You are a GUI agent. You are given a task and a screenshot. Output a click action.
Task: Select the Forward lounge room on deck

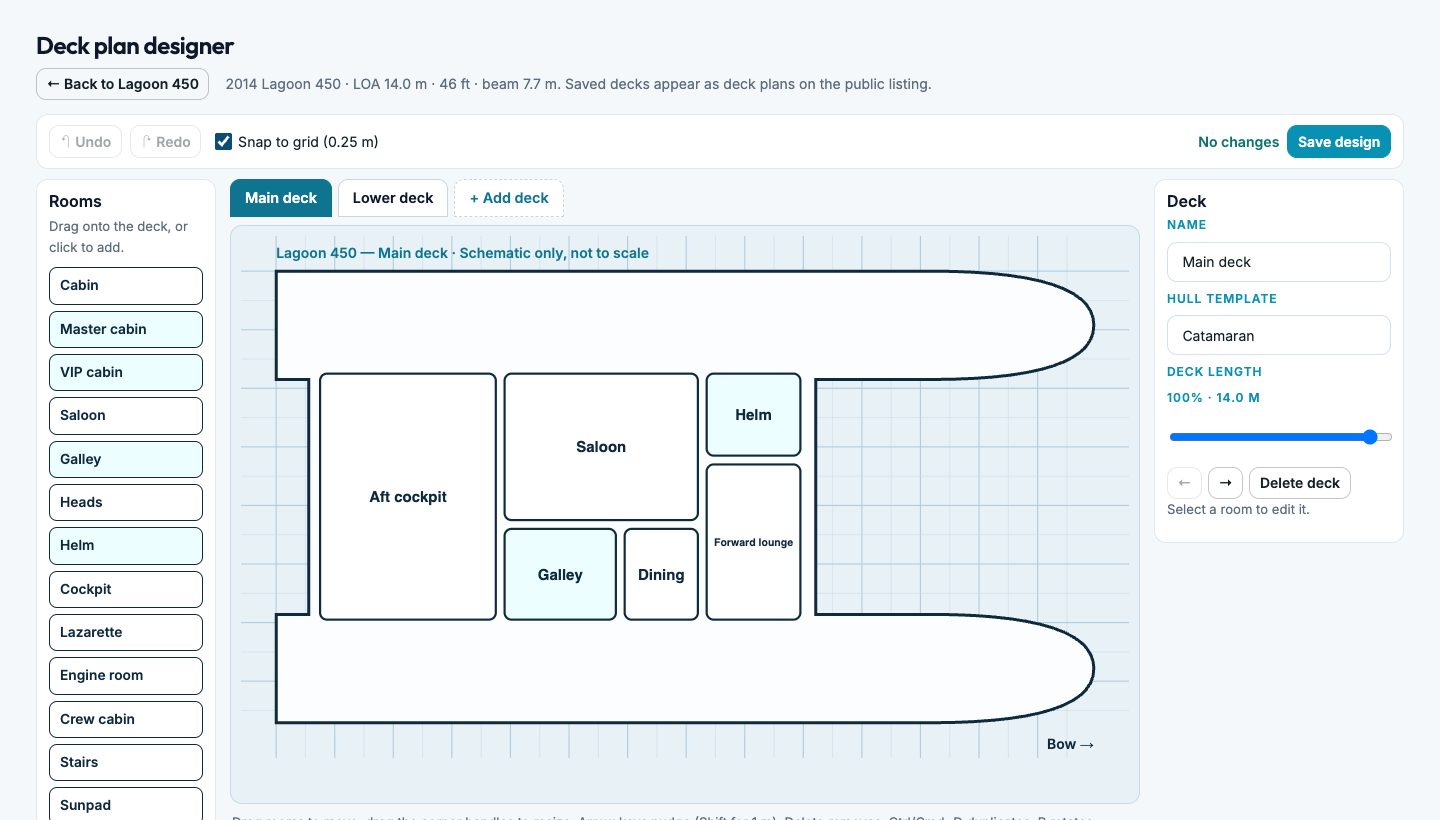point(753,542)
